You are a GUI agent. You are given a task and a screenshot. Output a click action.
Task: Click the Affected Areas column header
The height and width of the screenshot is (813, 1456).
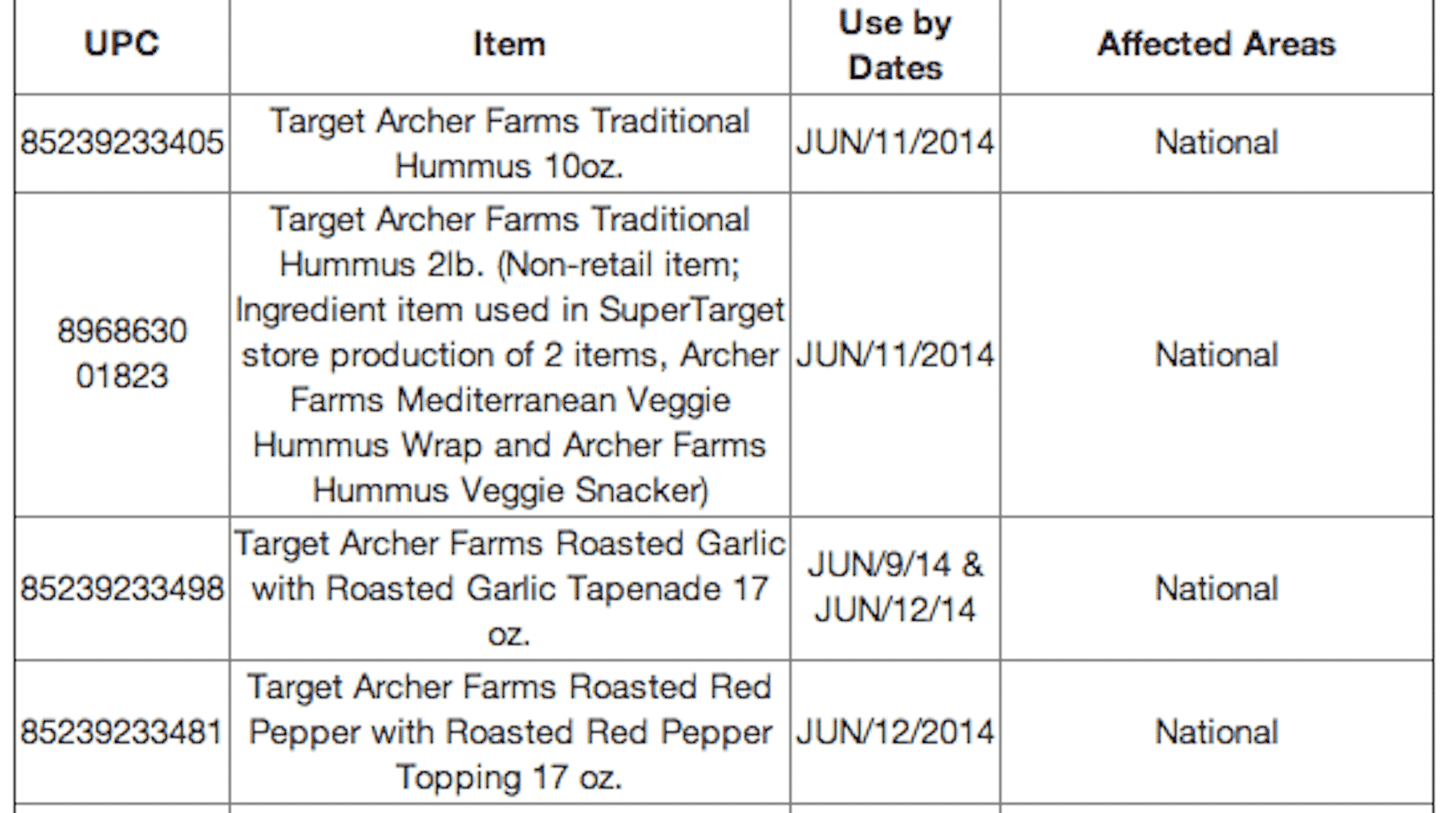[1216, 44]
